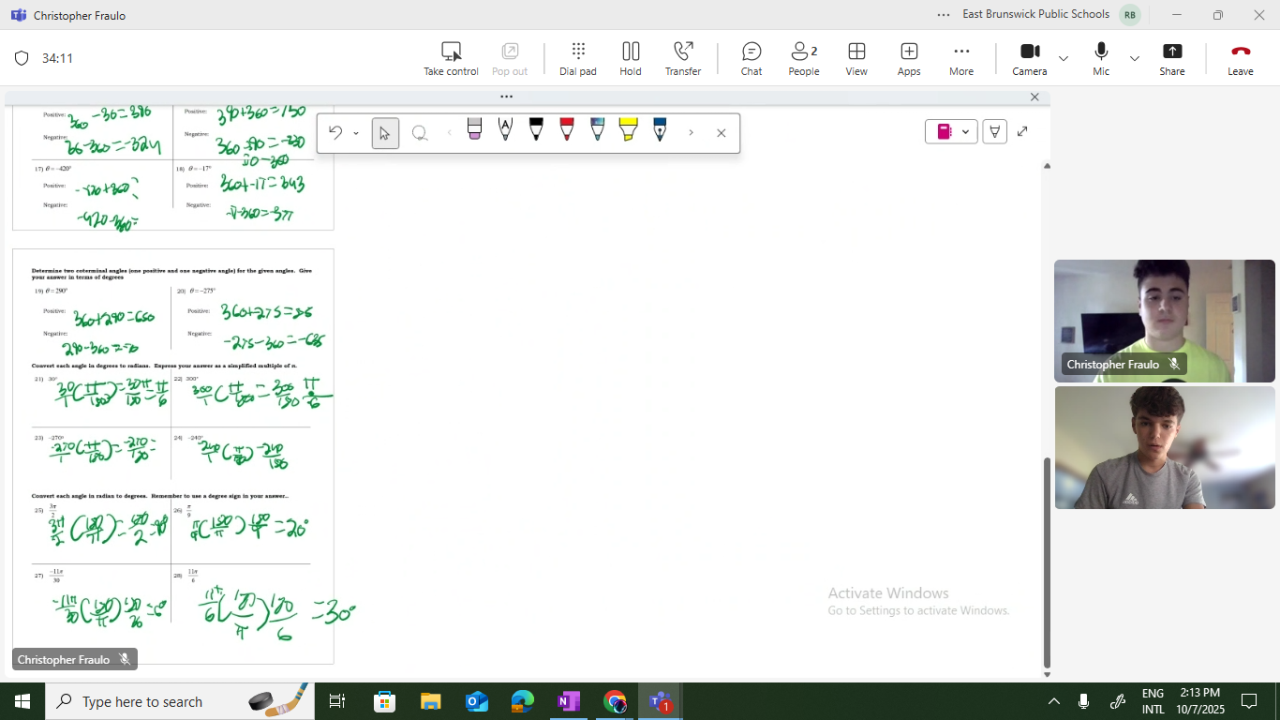The width and height of the screenshot is (1280, 720).
Task: Leave the call
Action: tap(1240, 59)
